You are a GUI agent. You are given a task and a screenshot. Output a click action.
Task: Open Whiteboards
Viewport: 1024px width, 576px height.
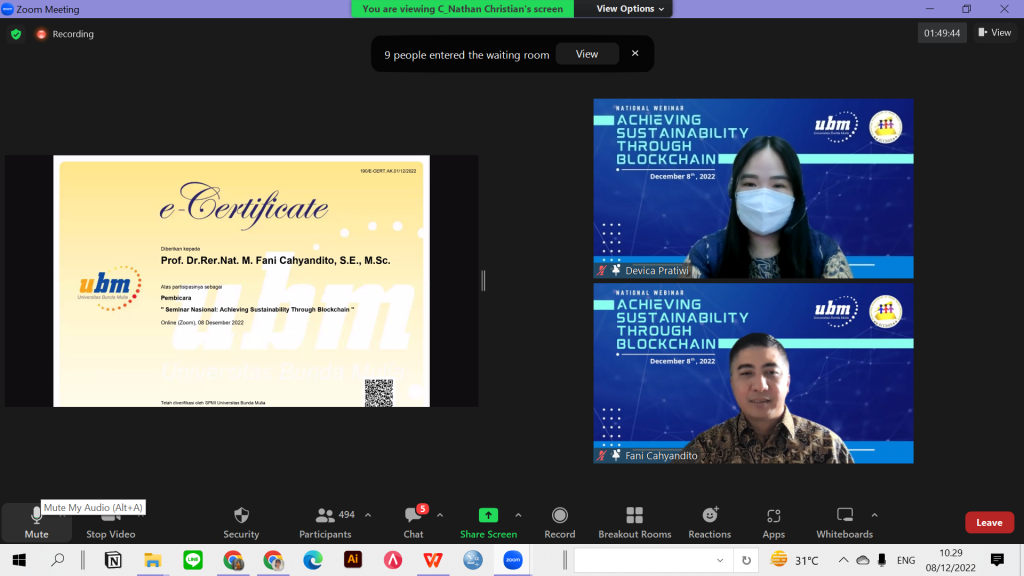[x=844, y=523]
